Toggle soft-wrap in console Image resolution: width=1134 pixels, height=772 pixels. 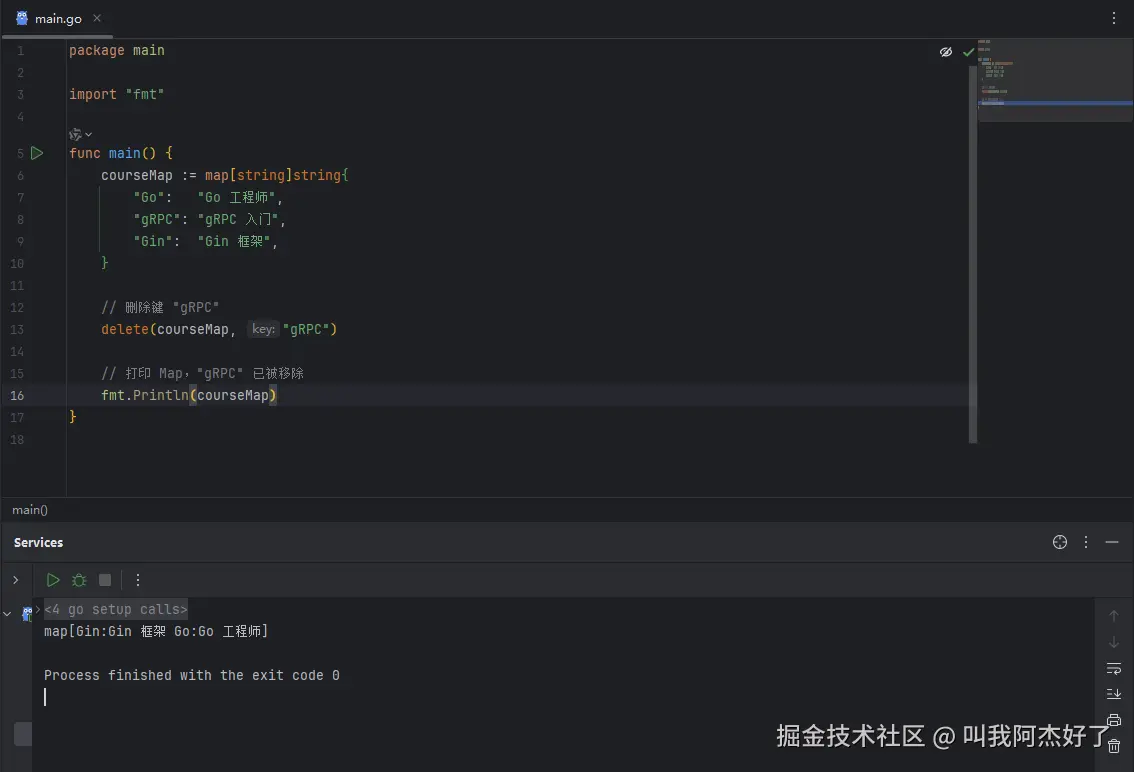pos(1114,668)
